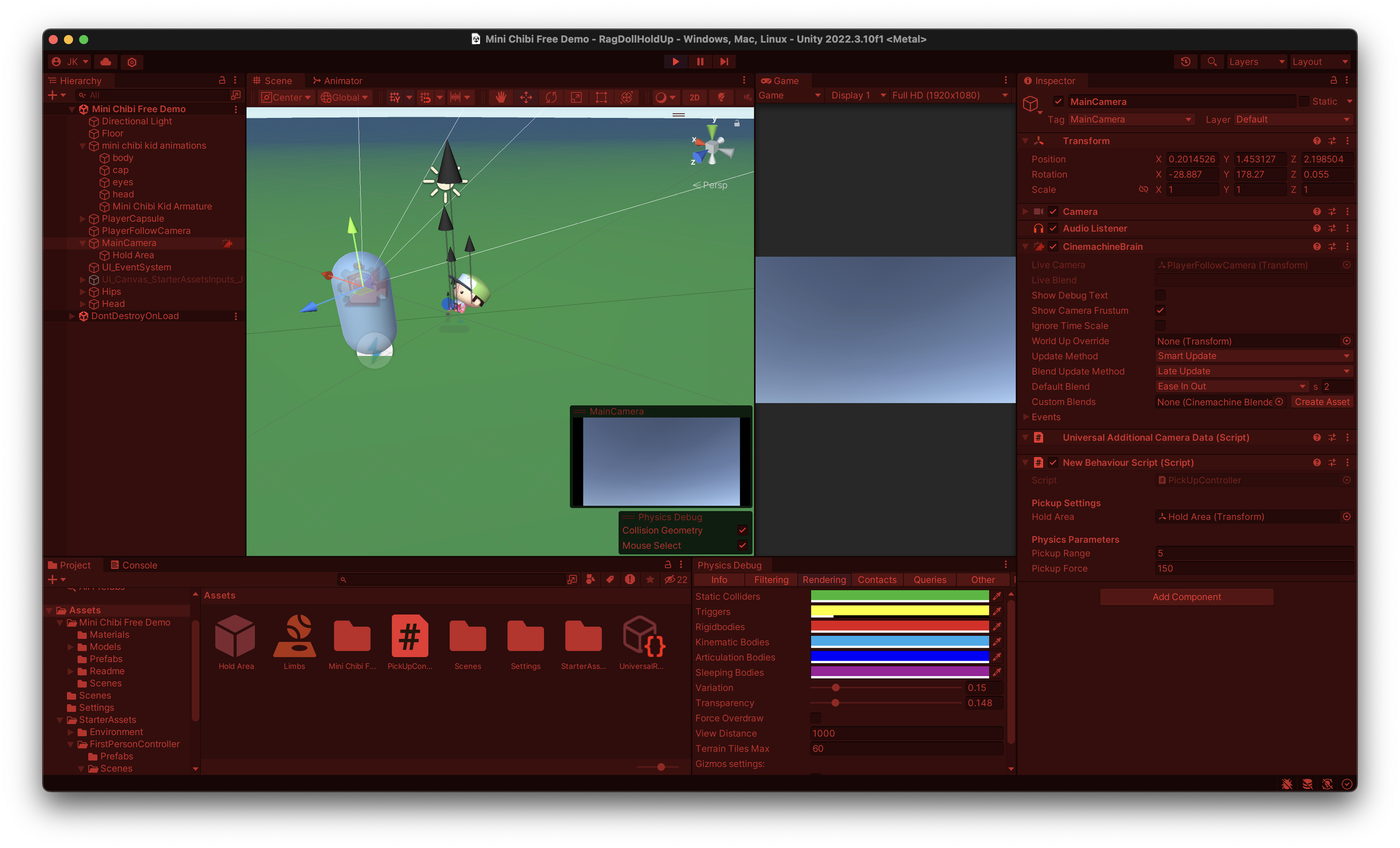Image resolution: width=1400 pixels, height=848 pixels.
Task: Click the Add Component button
Action: 1187,597
